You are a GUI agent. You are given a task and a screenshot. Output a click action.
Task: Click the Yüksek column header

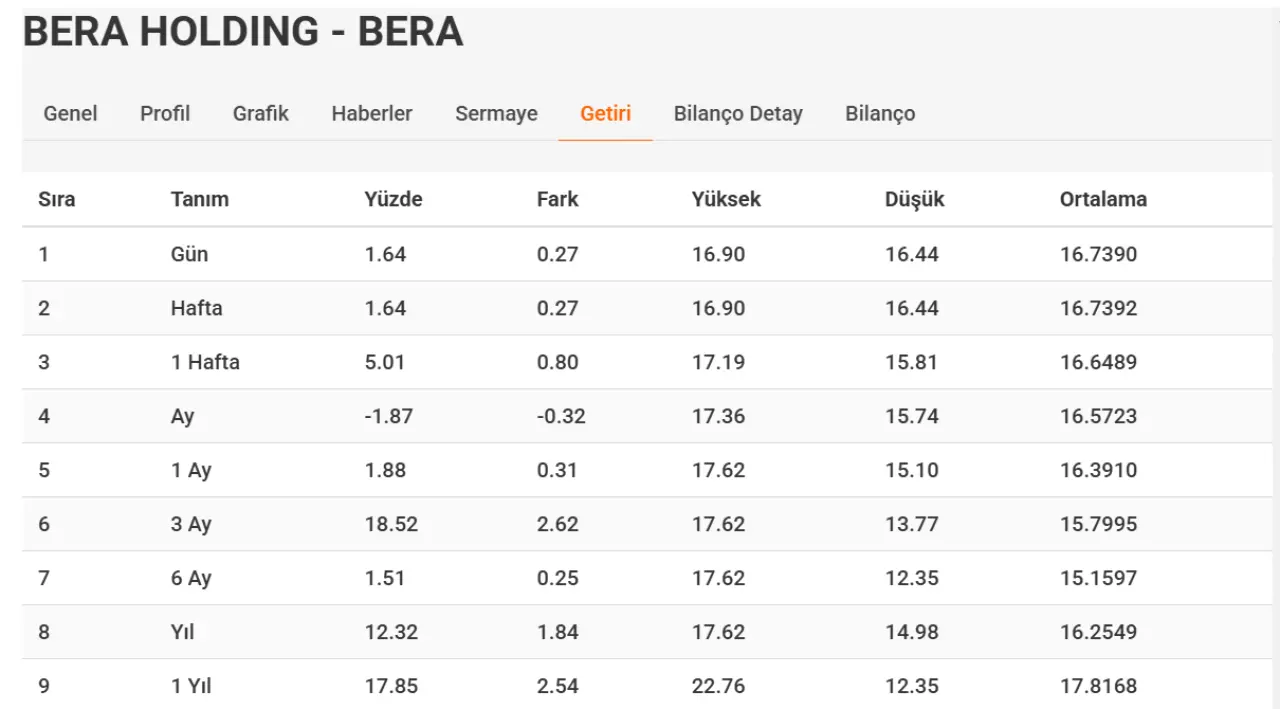point(726,199)
